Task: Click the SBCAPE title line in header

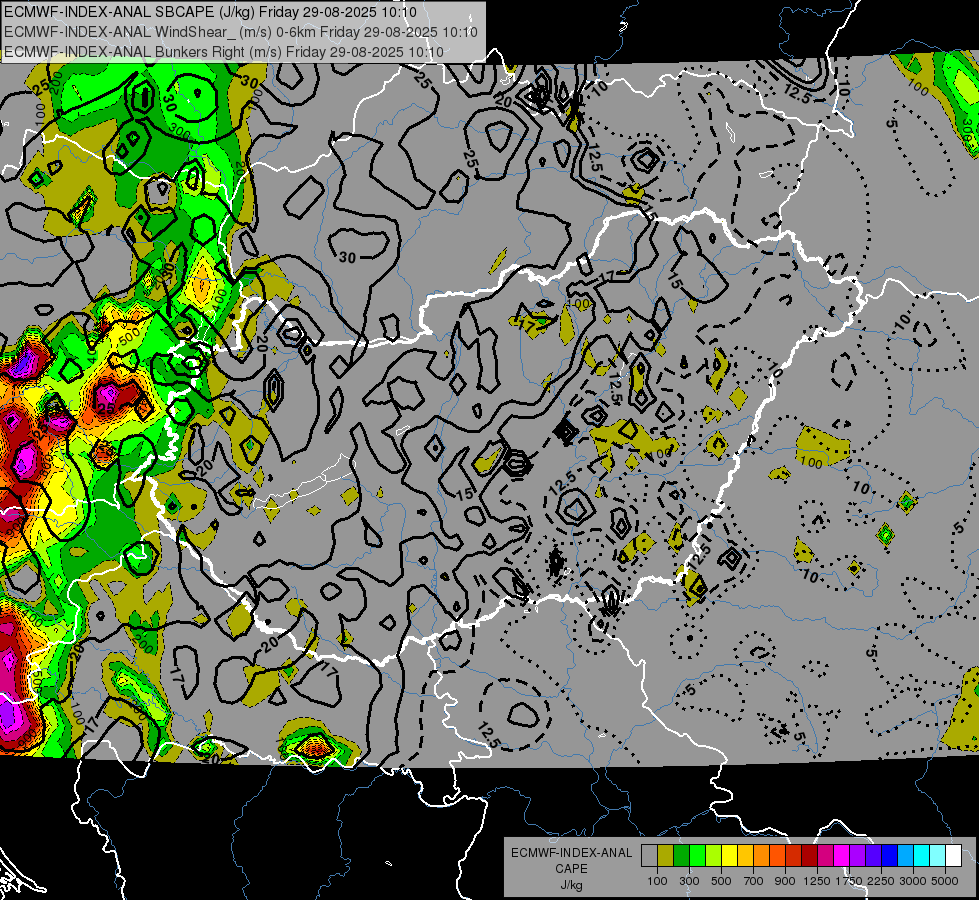Action: point(210,12)
